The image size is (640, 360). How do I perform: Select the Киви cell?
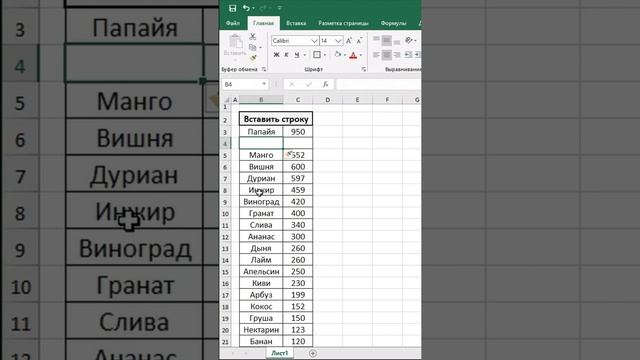[x=261, y=283]
